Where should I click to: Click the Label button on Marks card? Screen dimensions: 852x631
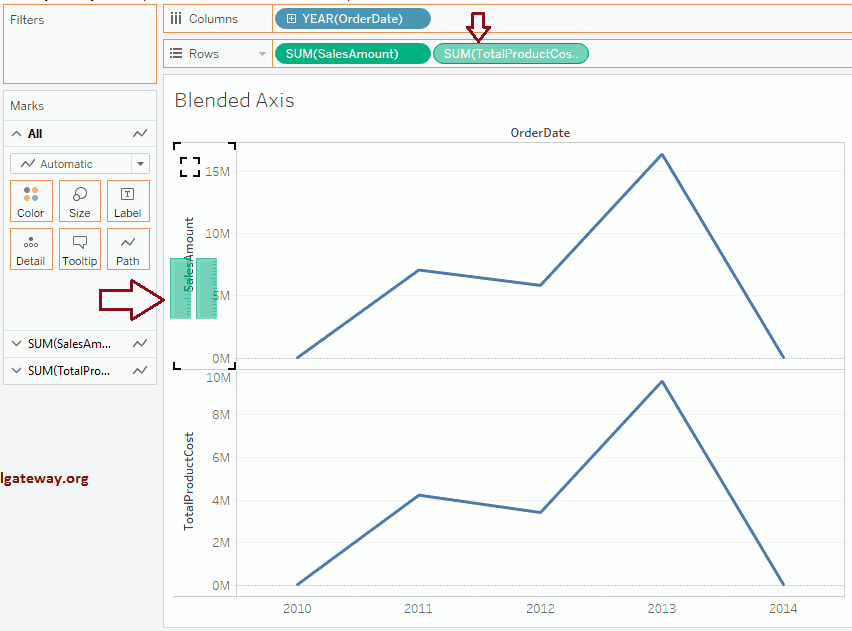pyautogui.click(x=128, y=200)
